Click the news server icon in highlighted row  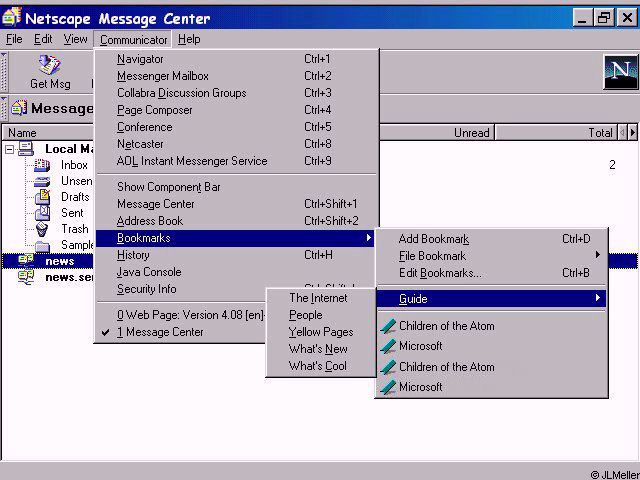tap(26, 260)
